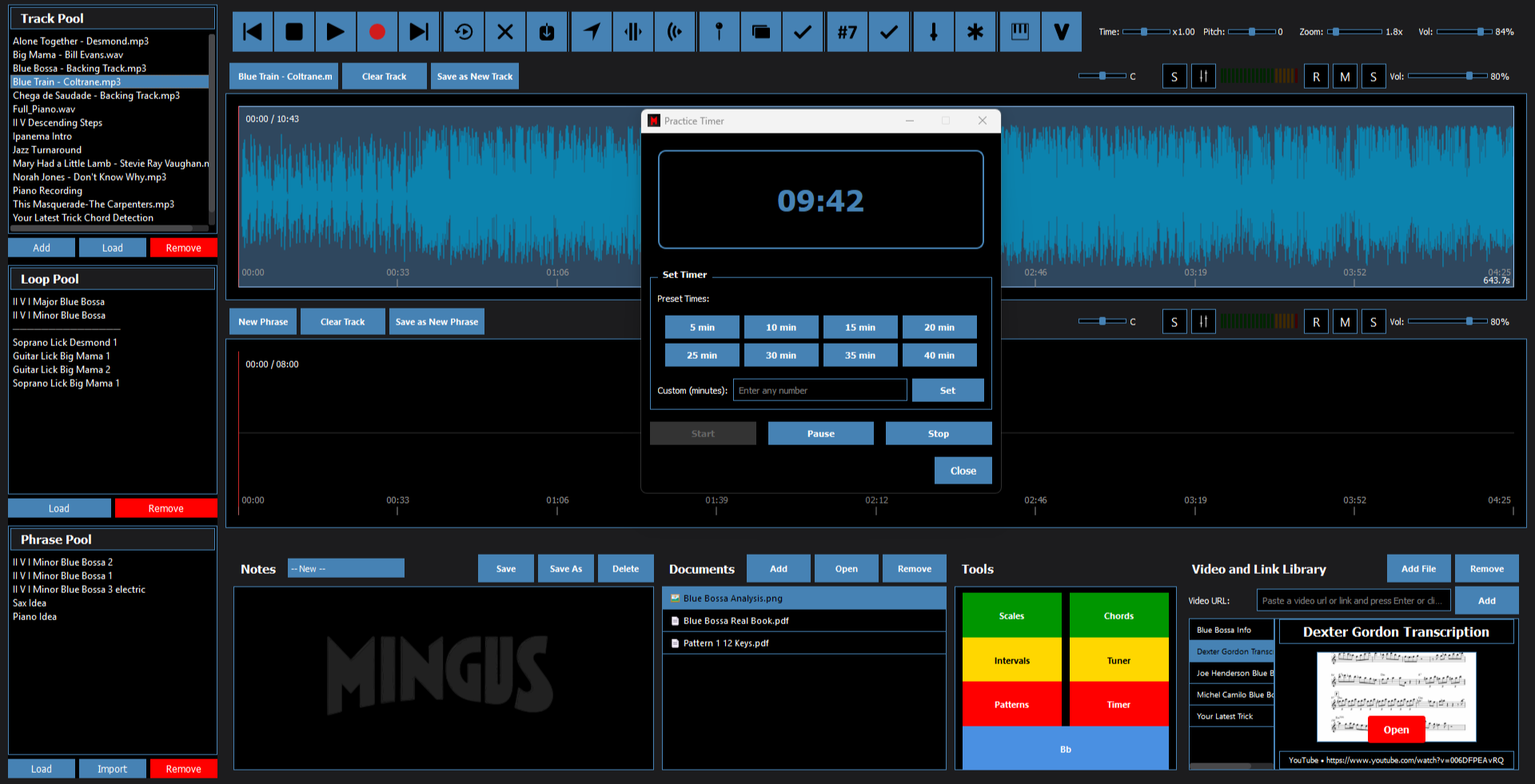This screenshot has width=1535, height=784.
Task: Click the Play button in the transport toolbar
Action: tap(336, 32)
